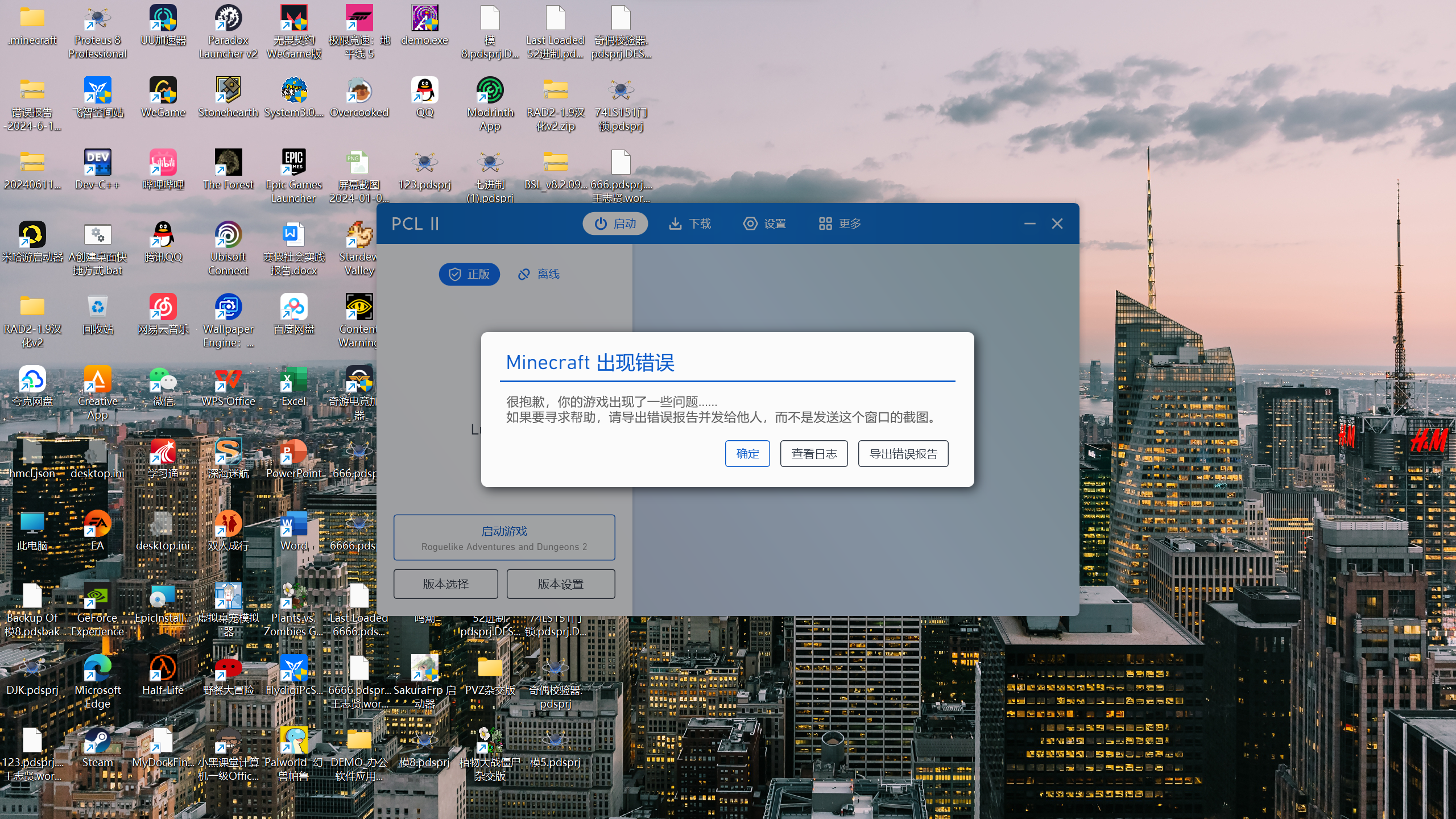This screenshot has width=1456, height=819.
Task: Select The Forest desktop icon
Action: coord(228,170)
